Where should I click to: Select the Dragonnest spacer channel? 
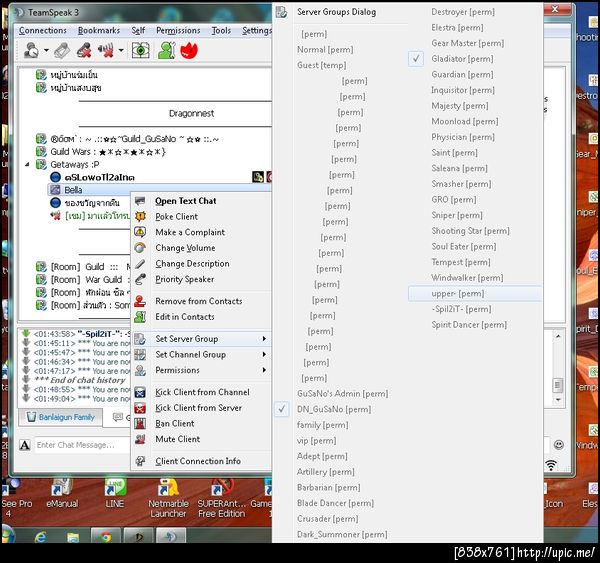click(x=191, y=114)
